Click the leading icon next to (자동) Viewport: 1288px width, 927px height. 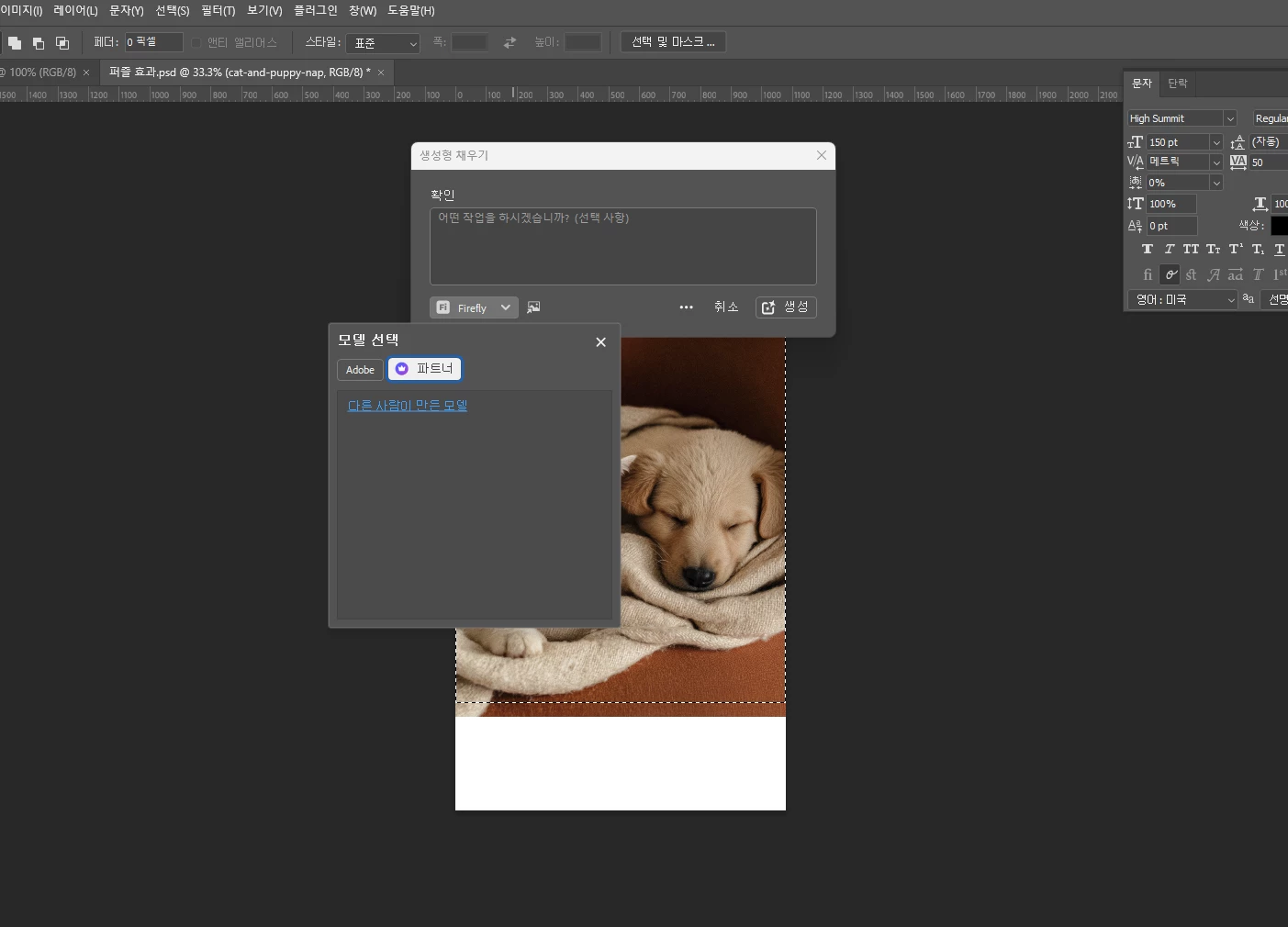[x=1238, y=142]
